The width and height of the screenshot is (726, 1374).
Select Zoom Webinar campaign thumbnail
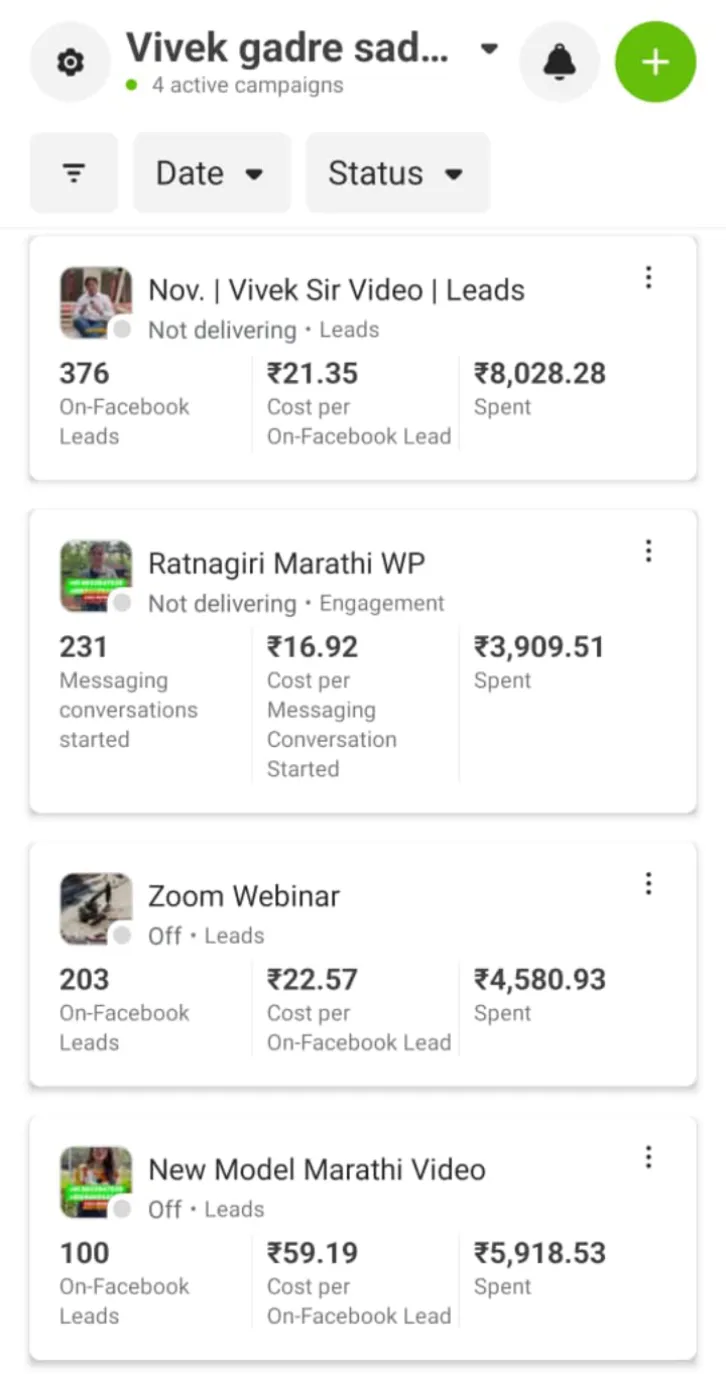click(95, 908)
